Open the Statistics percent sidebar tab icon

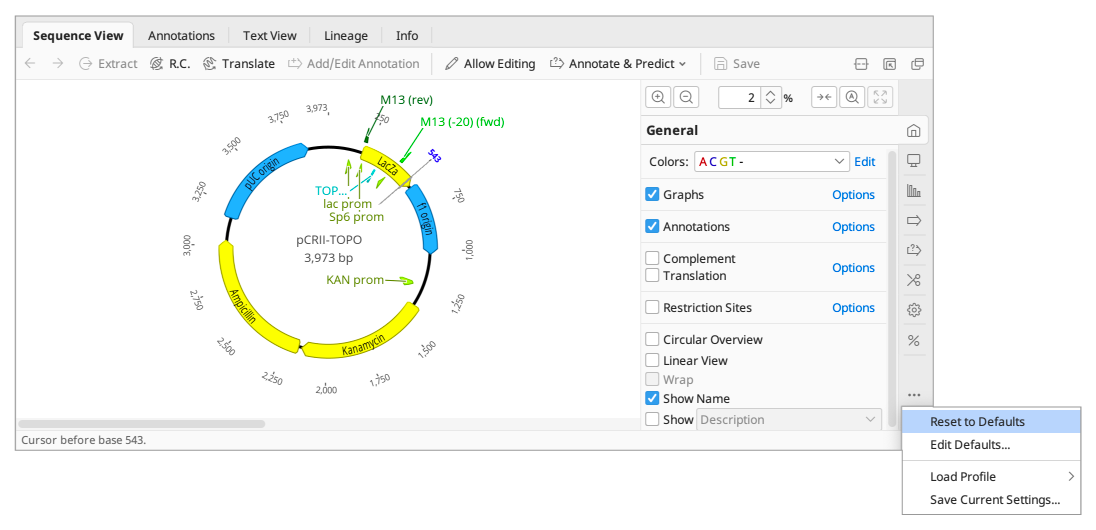913,341
